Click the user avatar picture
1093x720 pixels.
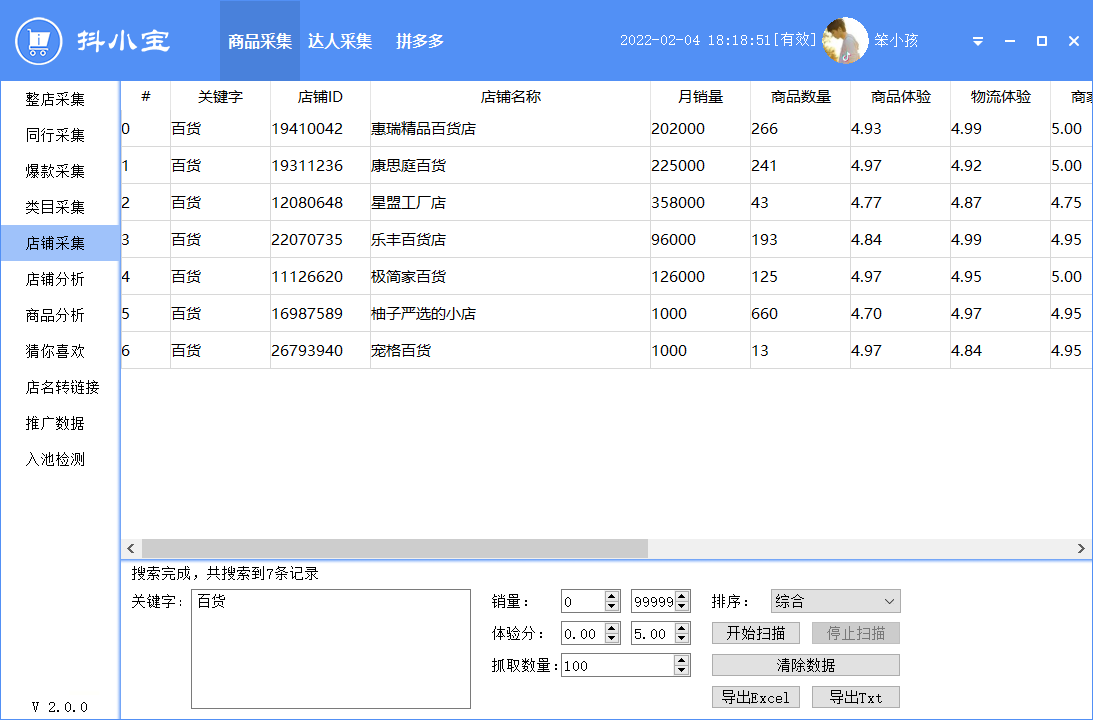click(845, 41)
